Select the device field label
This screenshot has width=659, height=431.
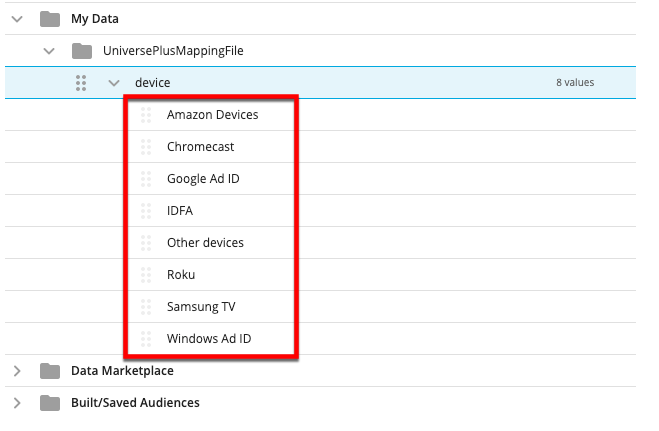(153, 83)
